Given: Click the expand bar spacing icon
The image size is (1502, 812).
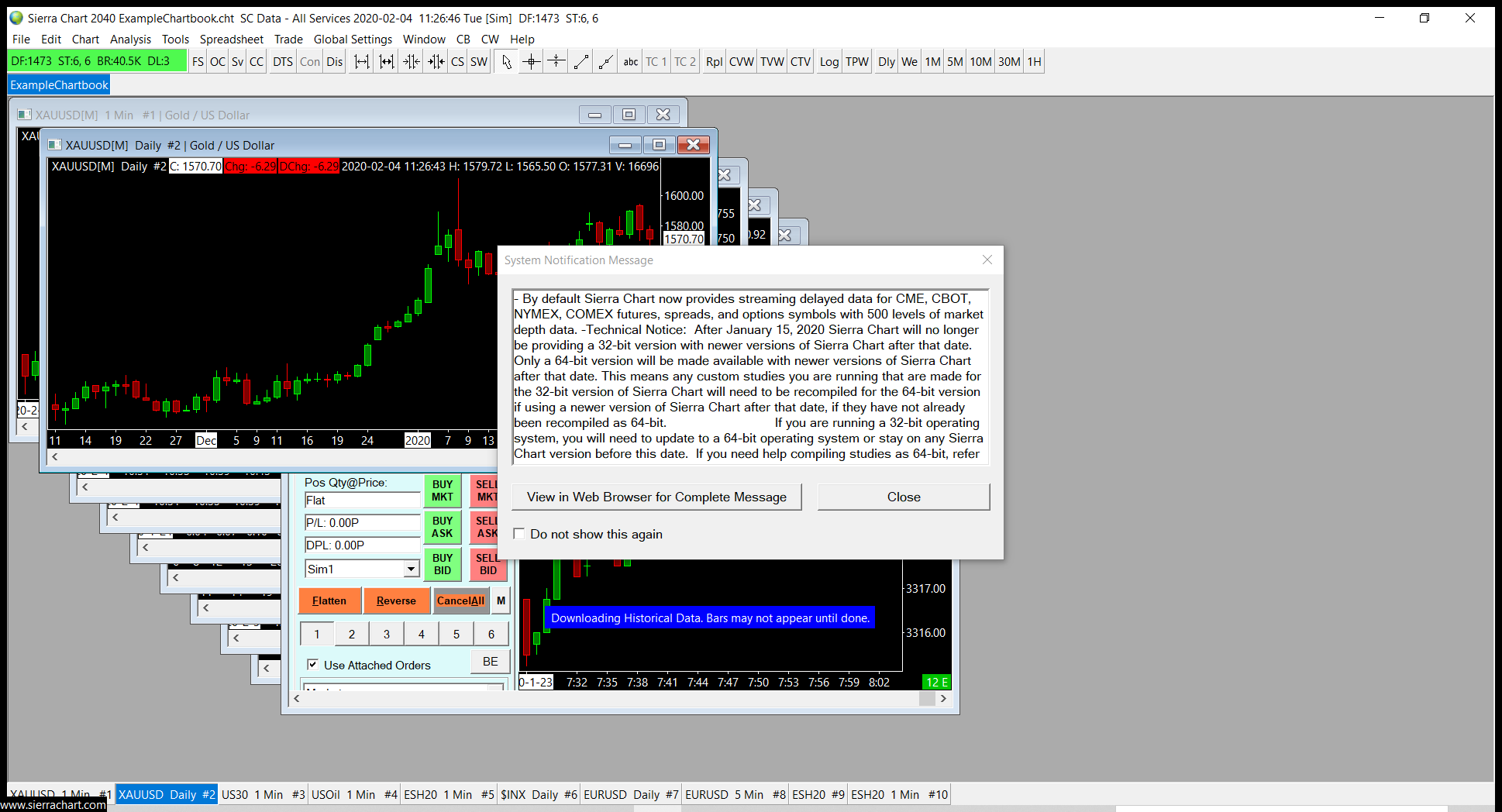Looking at the screenshot, I should (362, 62).
